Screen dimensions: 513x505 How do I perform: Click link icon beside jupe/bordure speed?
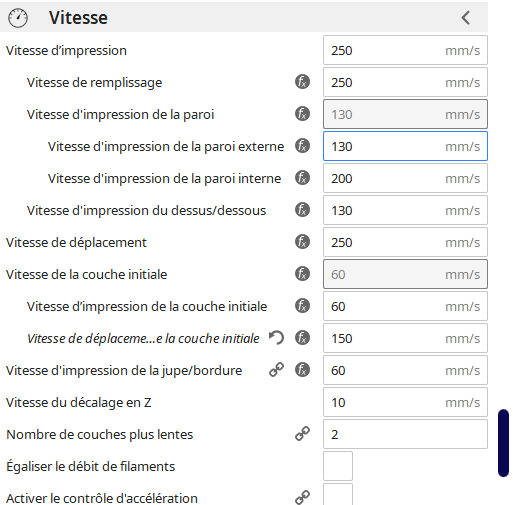click(276, 370)
